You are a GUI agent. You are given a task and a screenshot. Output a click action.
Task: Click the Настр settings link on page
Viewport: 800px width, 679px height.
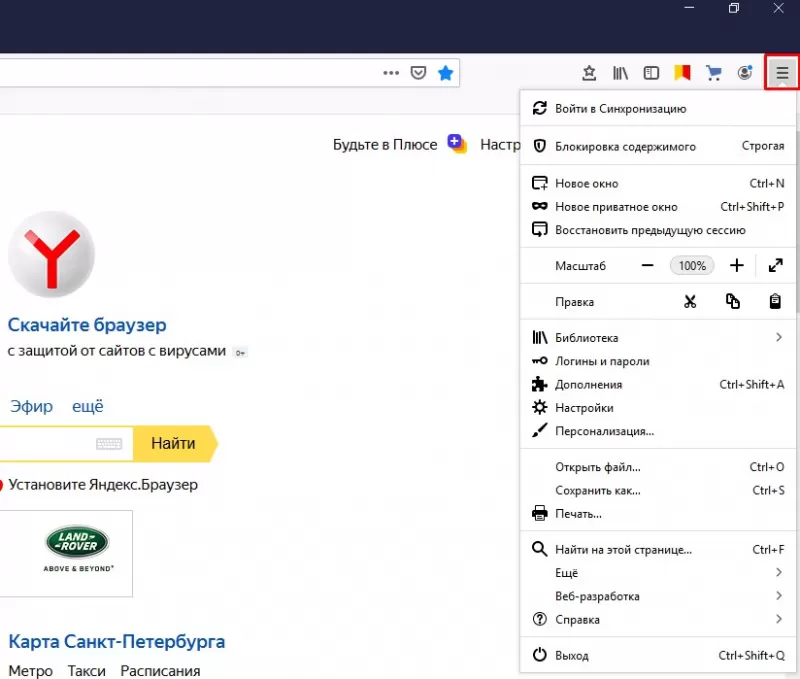point(500,145)
